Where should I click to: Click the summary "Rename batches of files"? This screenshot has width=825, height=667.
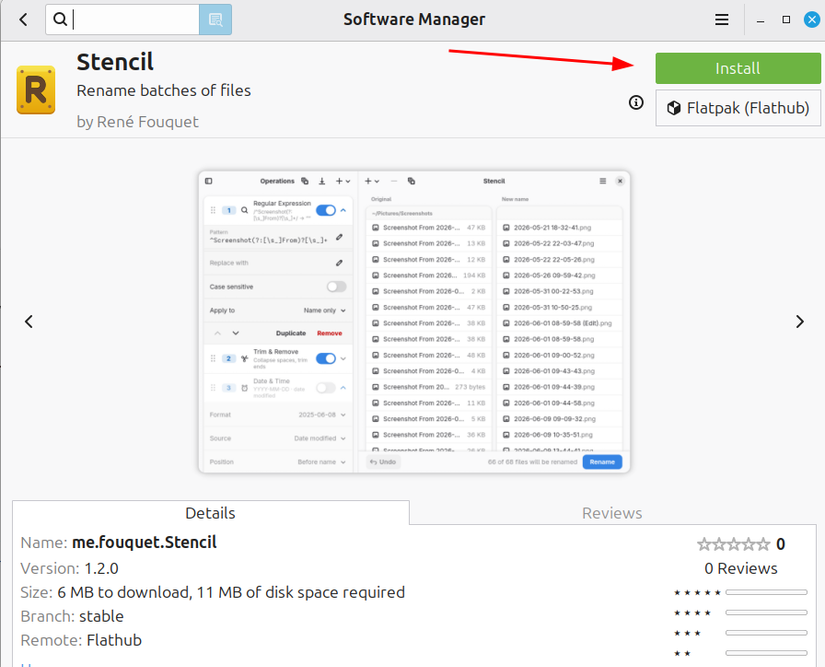point(164,90)
